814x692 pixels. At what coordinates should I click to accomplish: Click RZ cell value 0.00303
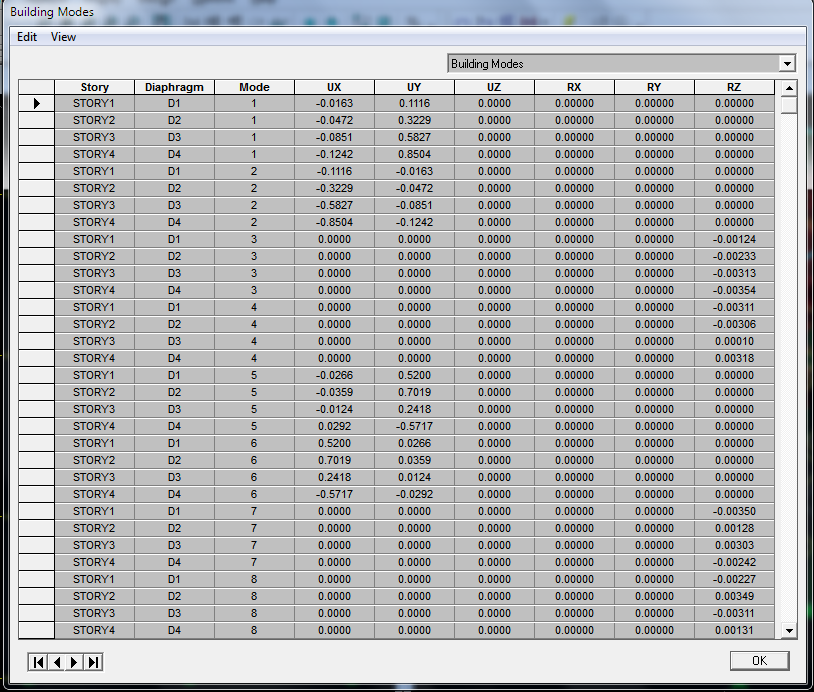[x=734, y=546]
